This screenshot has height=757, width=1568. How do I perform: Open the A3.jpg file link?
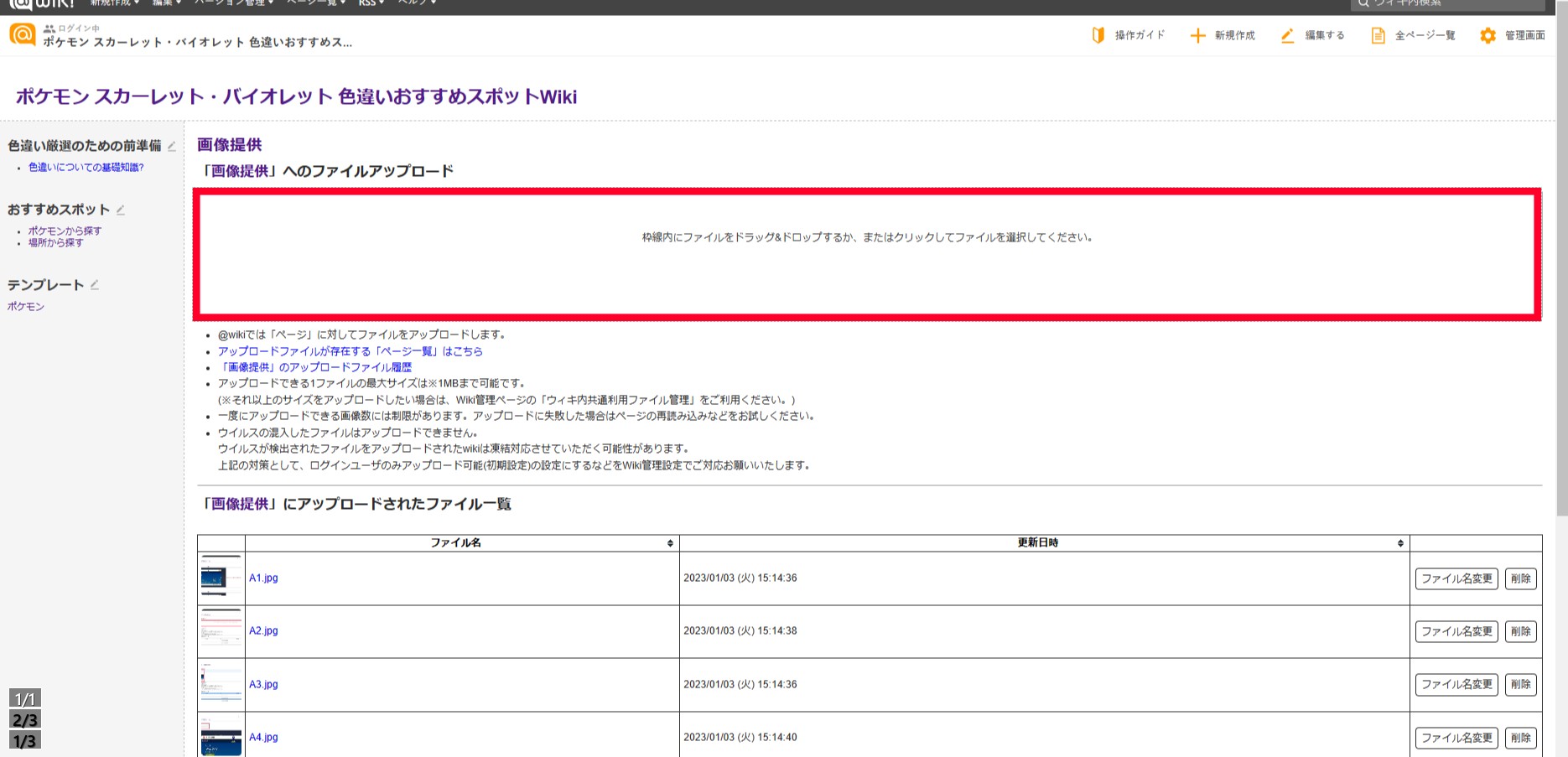(263, 684)
